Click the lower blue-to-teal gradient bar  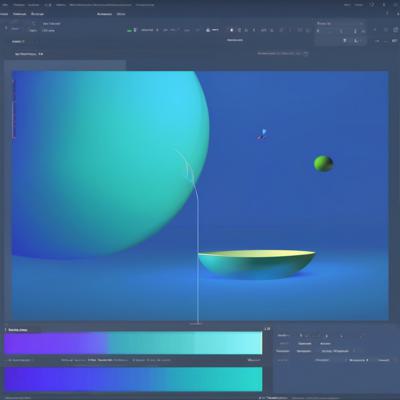133,379
